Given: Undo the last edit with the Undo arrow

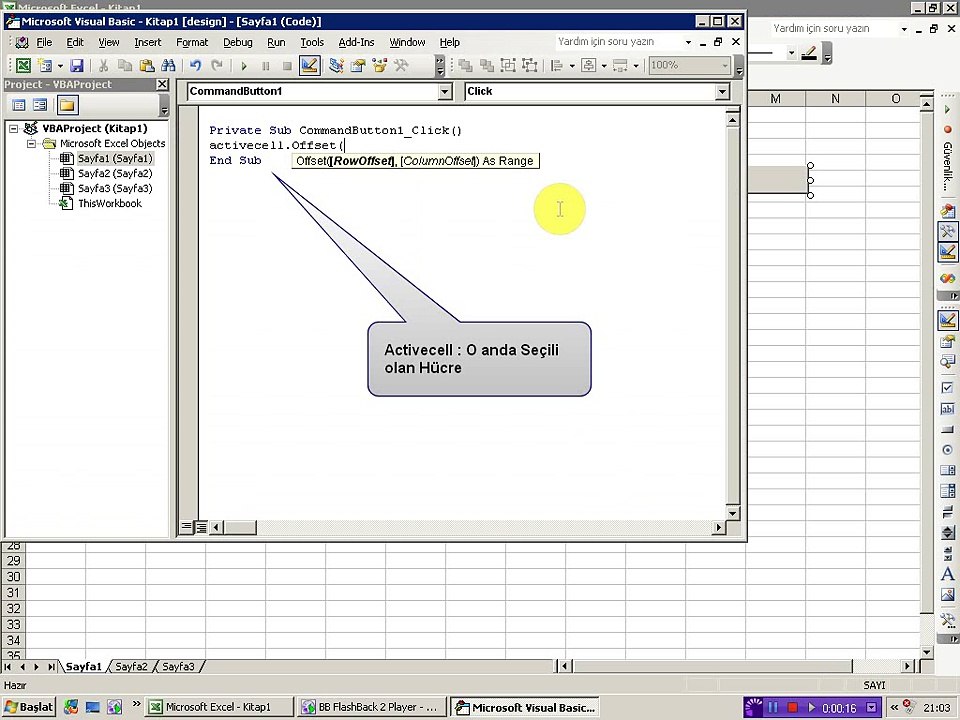Looking at the screenshot, I should [195, 65].
